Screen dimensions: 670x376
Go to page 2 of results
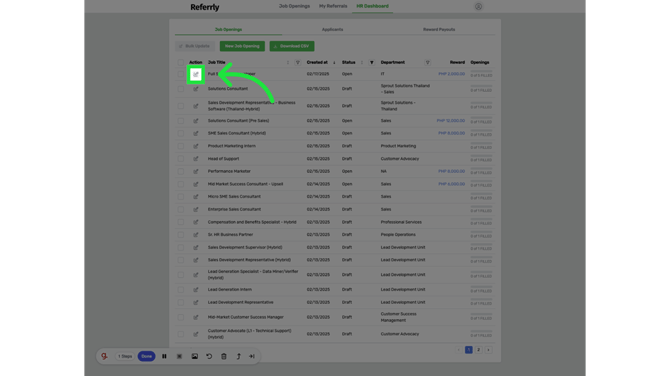pyautogui.click(x=479, y=350)
